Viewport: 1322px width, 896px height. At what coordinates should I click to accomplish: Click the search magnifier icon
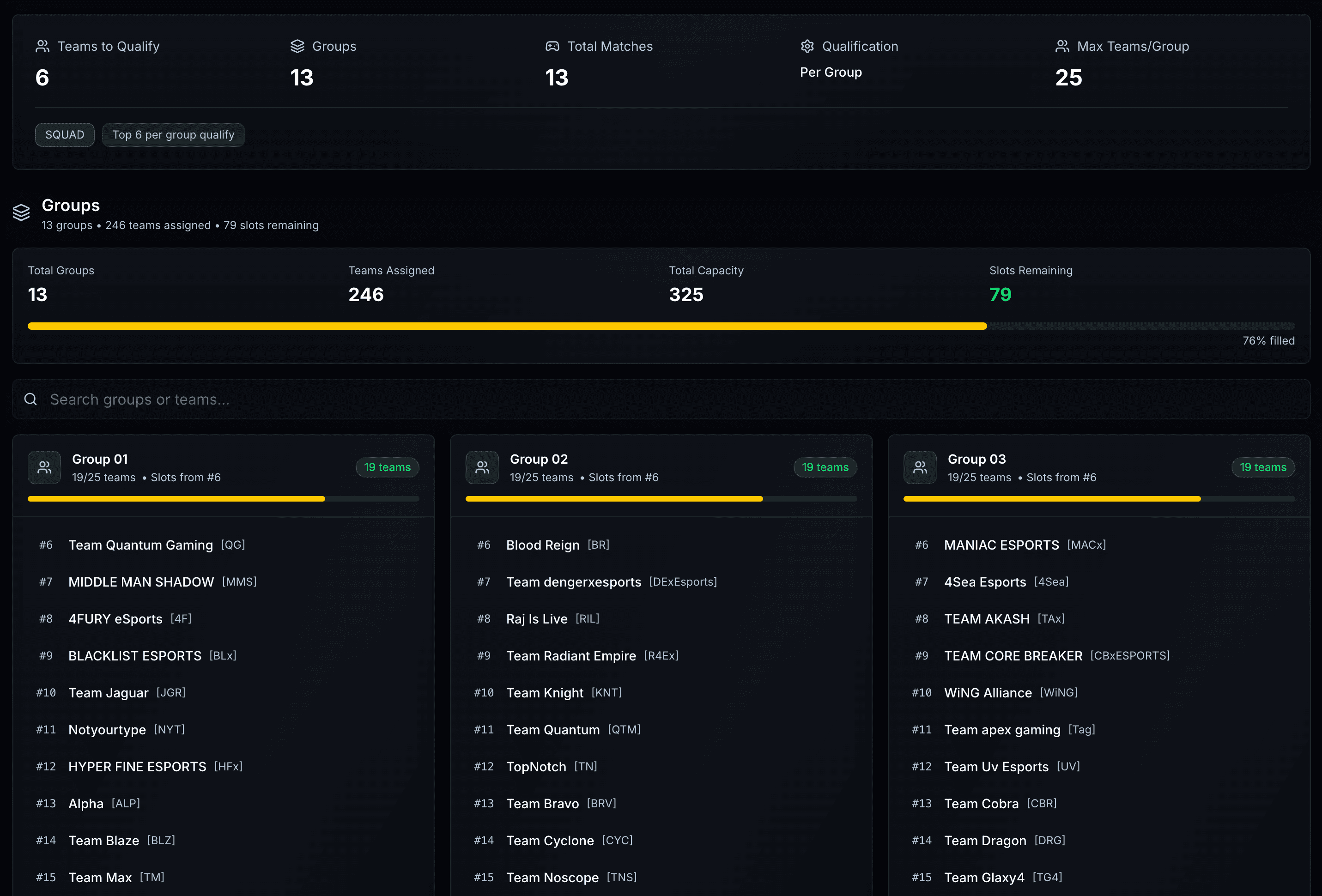[x=30, y=400]
